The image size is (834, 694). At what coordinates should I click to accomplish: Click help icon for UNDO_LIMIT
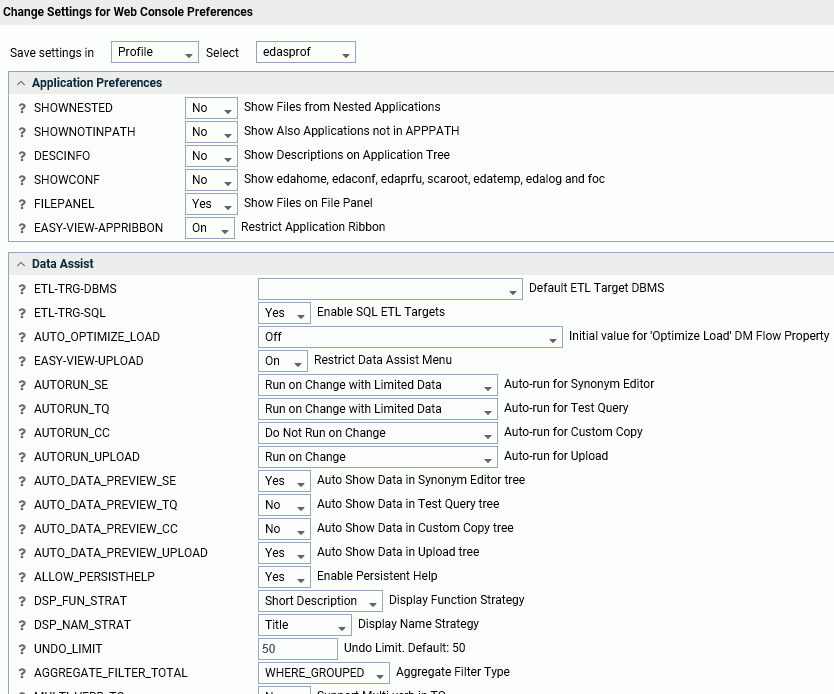point(22,649)
